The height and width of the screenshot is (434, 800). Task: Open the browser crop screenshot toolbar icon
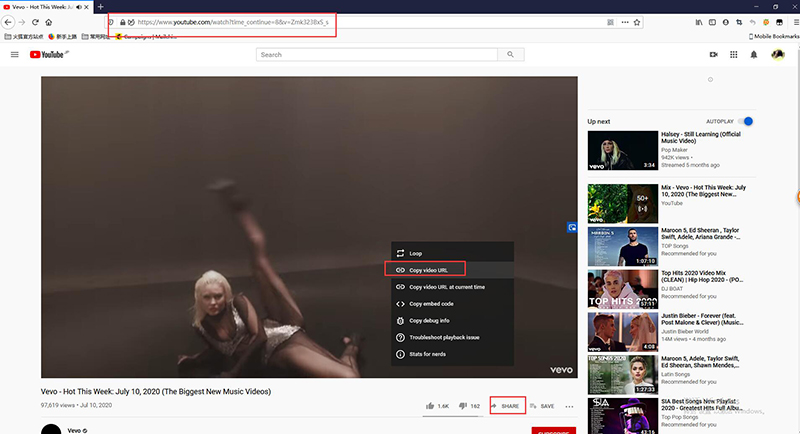click(x=739, y=22)
